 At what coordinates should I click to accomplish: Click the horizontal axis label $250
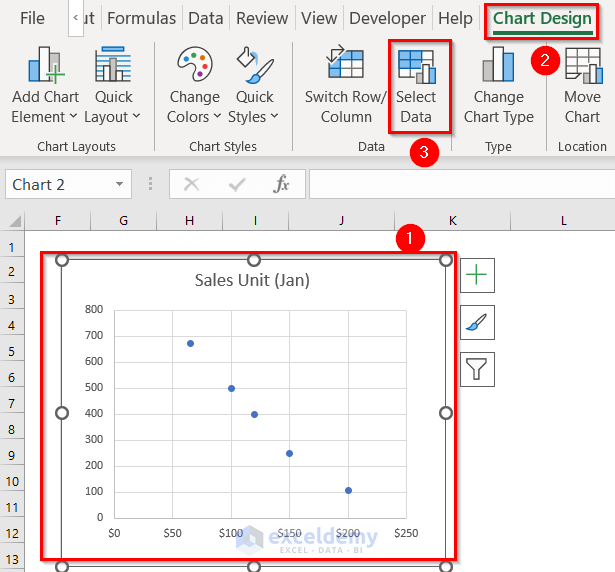(x=406, y=533)
